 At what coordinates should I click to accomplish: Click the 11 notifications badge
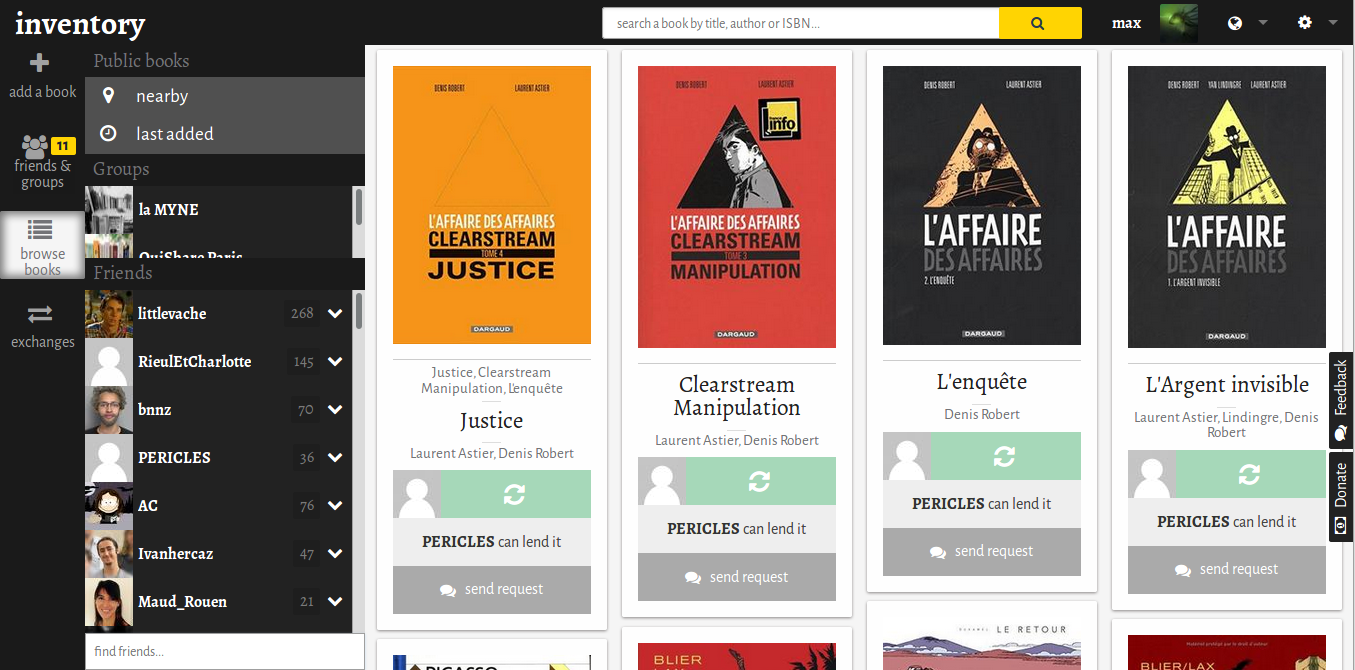(63, 146)
